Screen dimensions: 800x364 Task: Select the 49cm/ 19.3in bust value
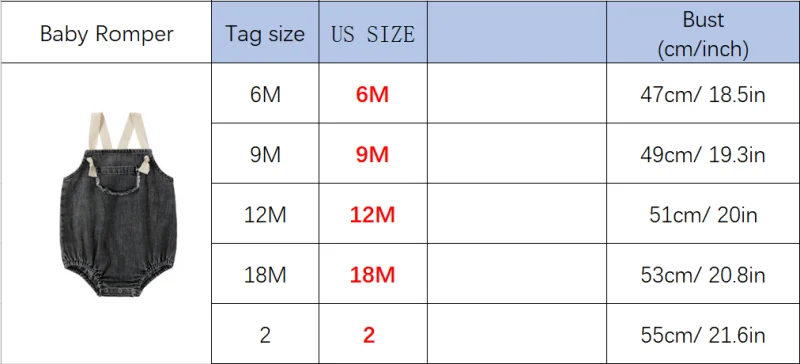point(703,154)
